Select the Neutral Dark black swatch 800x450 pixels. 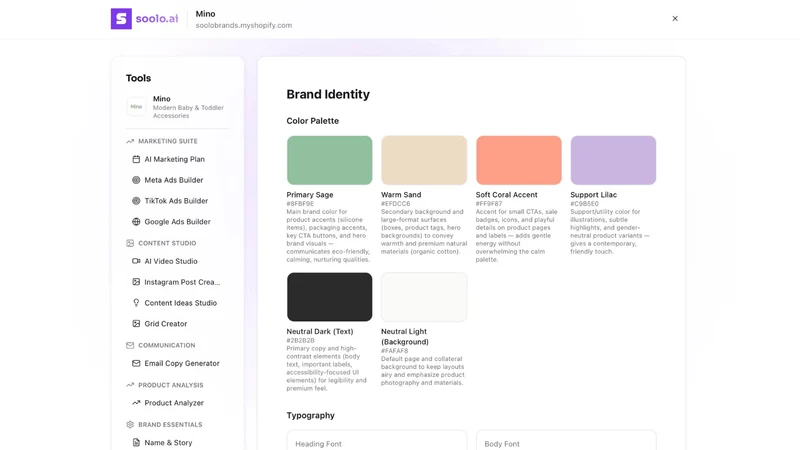click(x=330, y=297)
